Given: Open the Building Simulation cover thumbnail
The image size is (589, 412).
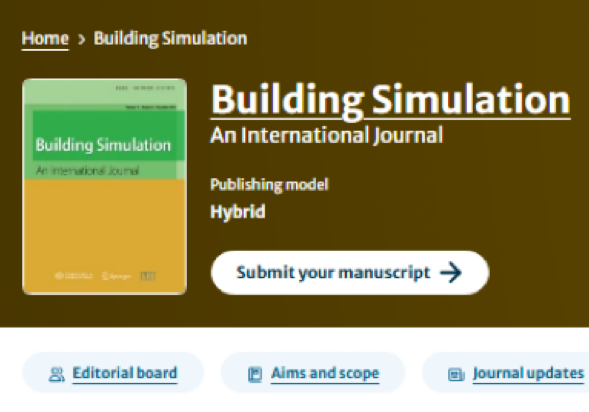Looking at the screenshot, I should 104,187.
